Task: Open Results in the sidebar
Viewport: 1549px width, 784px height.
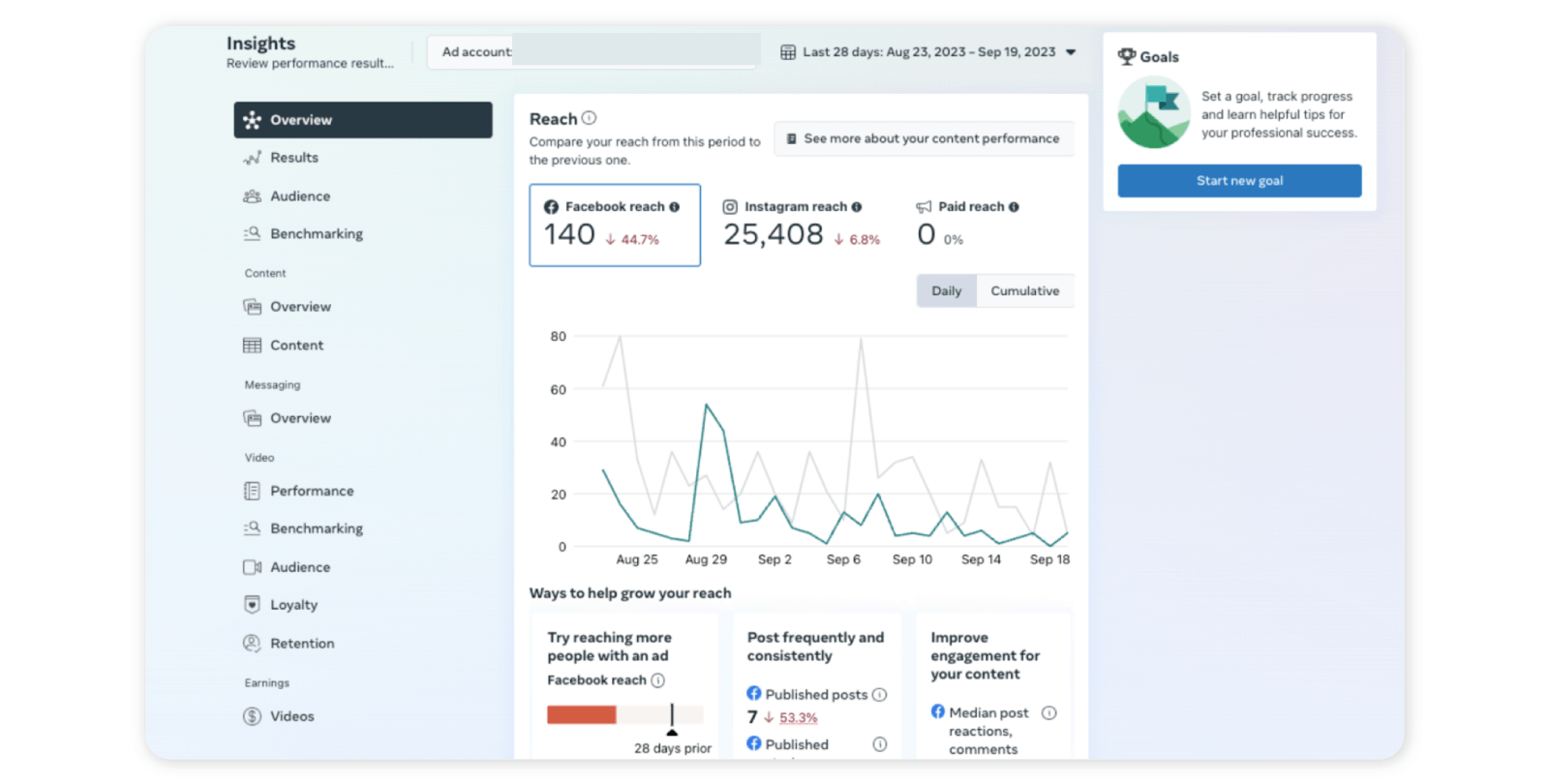Action: 294,158
